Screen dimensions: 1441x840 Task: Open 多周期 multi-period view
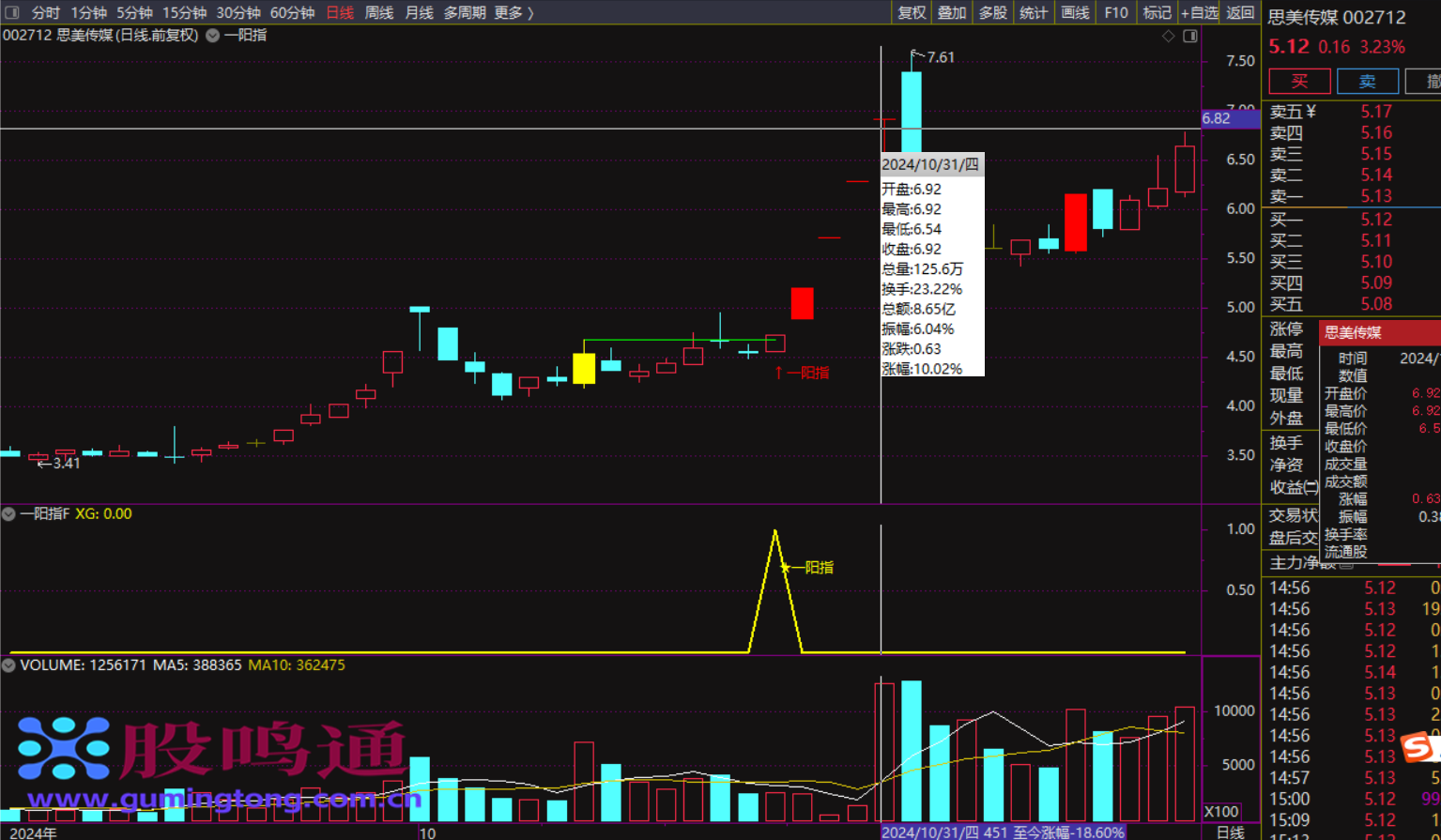[465, 12]
